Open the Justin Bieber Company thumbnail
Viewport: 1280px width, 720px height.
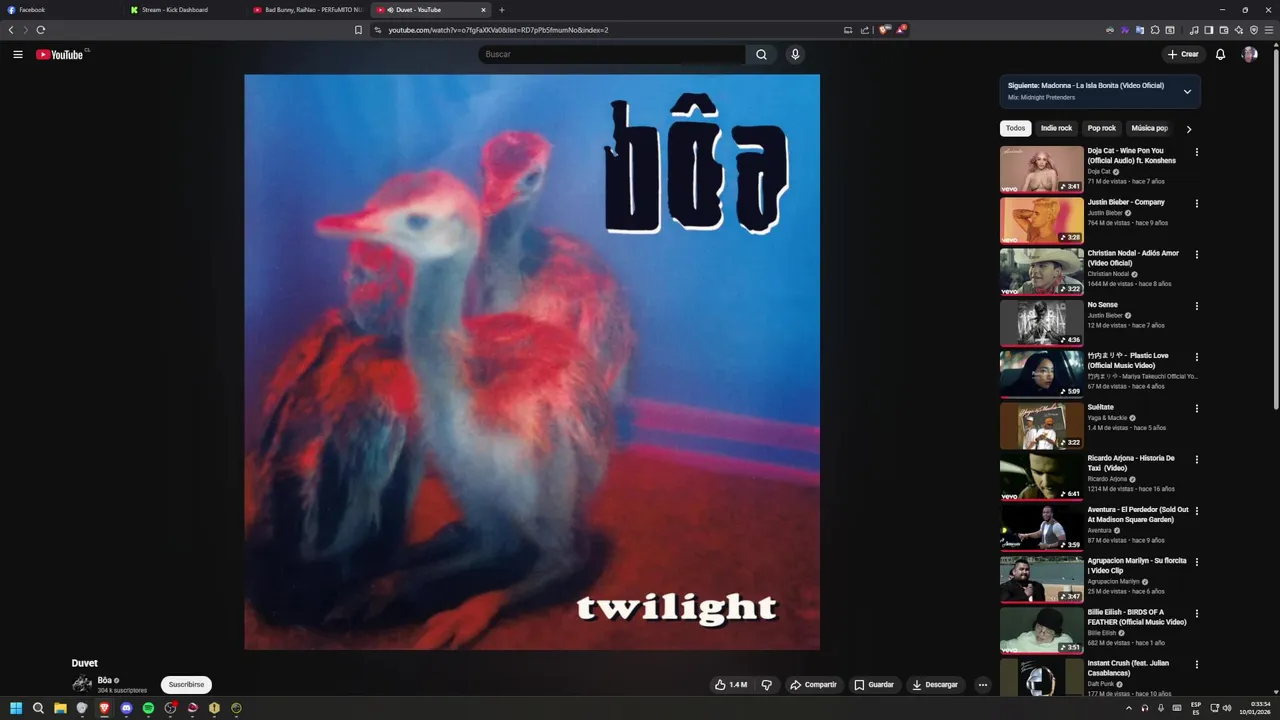click(1041, 220)
